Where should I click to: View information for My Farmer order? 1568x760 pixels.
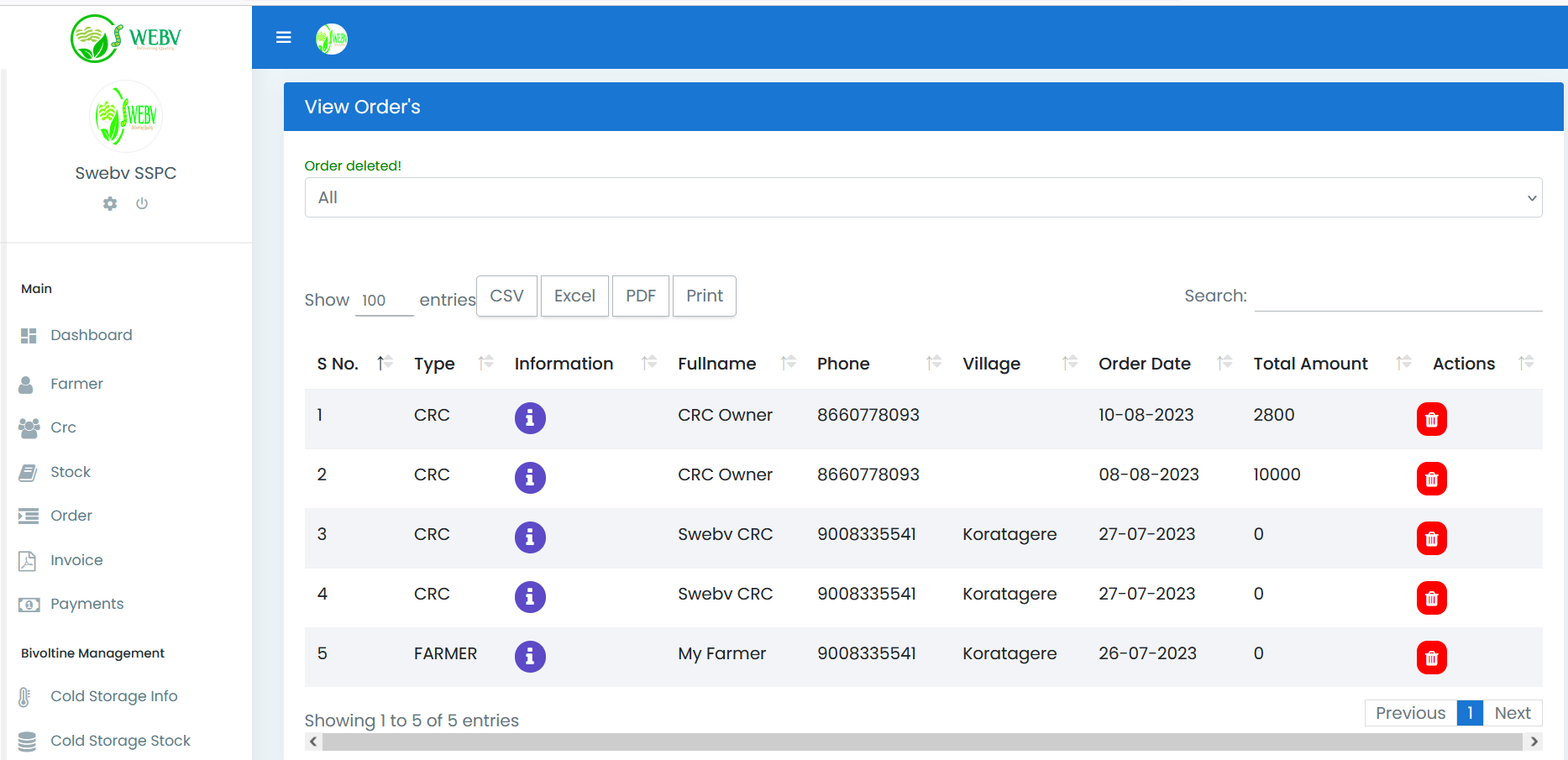point(530,656)
